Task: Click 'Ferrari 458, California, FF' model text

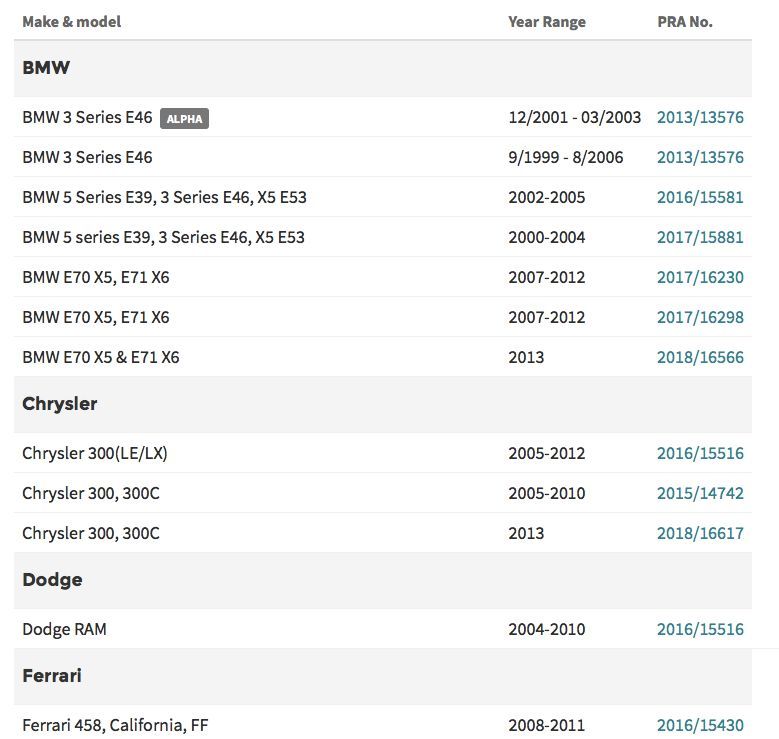Action: (115, 726)
